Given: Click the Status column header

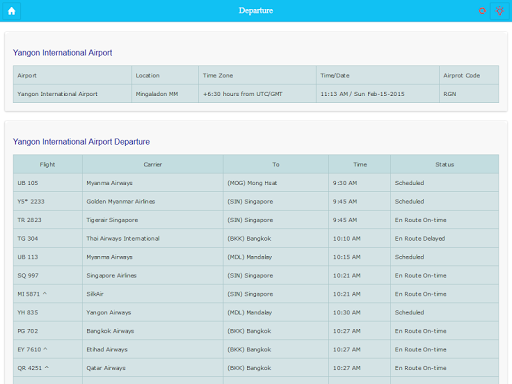Looking at the screenshot, I should tap(445, 164).
